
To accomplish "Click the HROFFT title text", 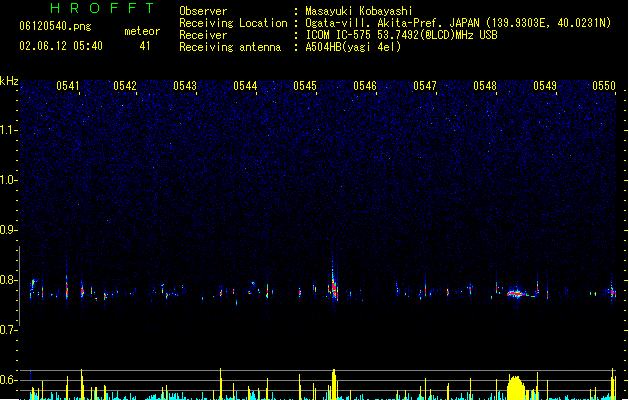I will [102, 8].
